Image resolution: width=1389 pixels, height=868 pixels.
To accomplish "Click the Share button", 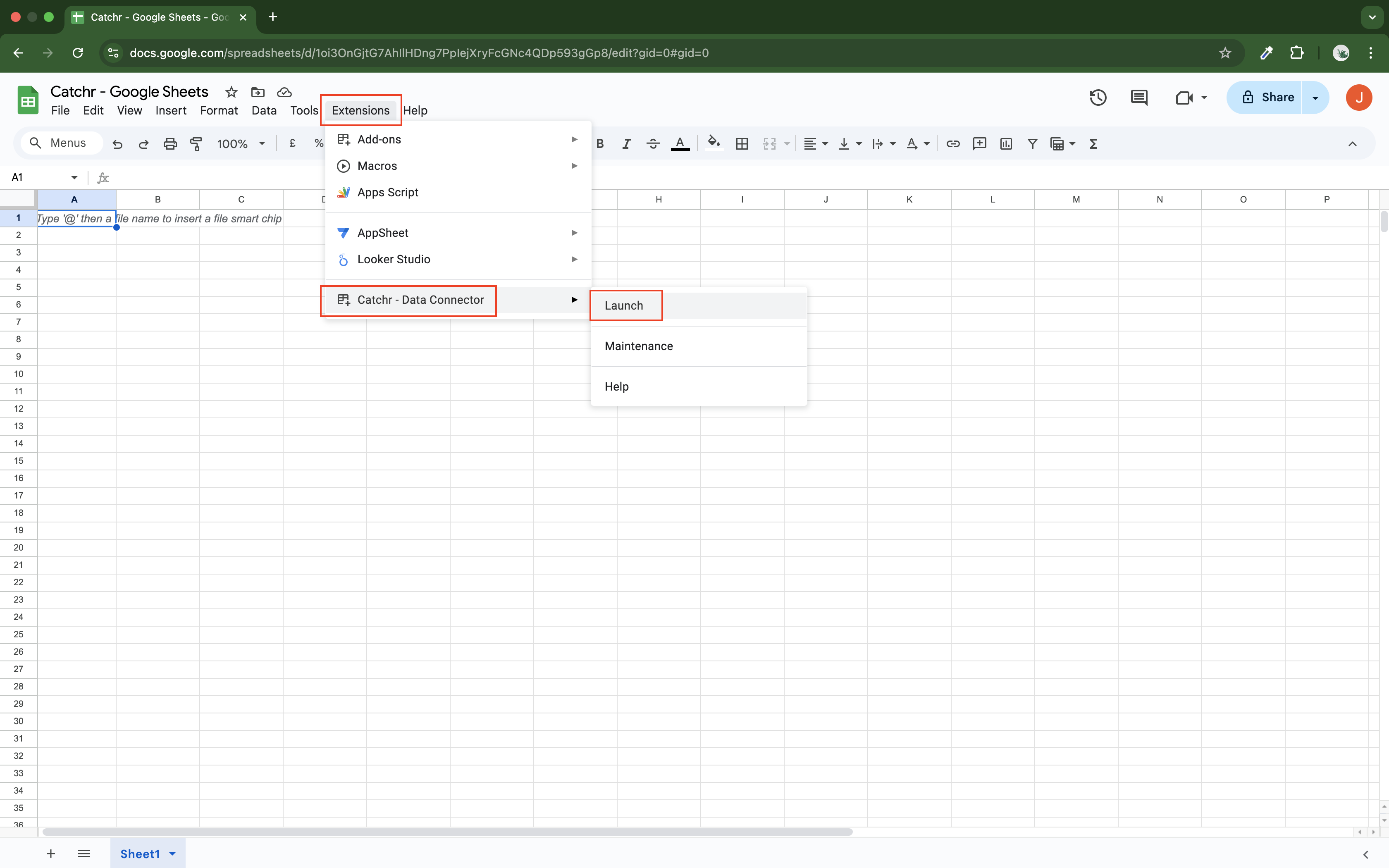I will pos(1265,98).
